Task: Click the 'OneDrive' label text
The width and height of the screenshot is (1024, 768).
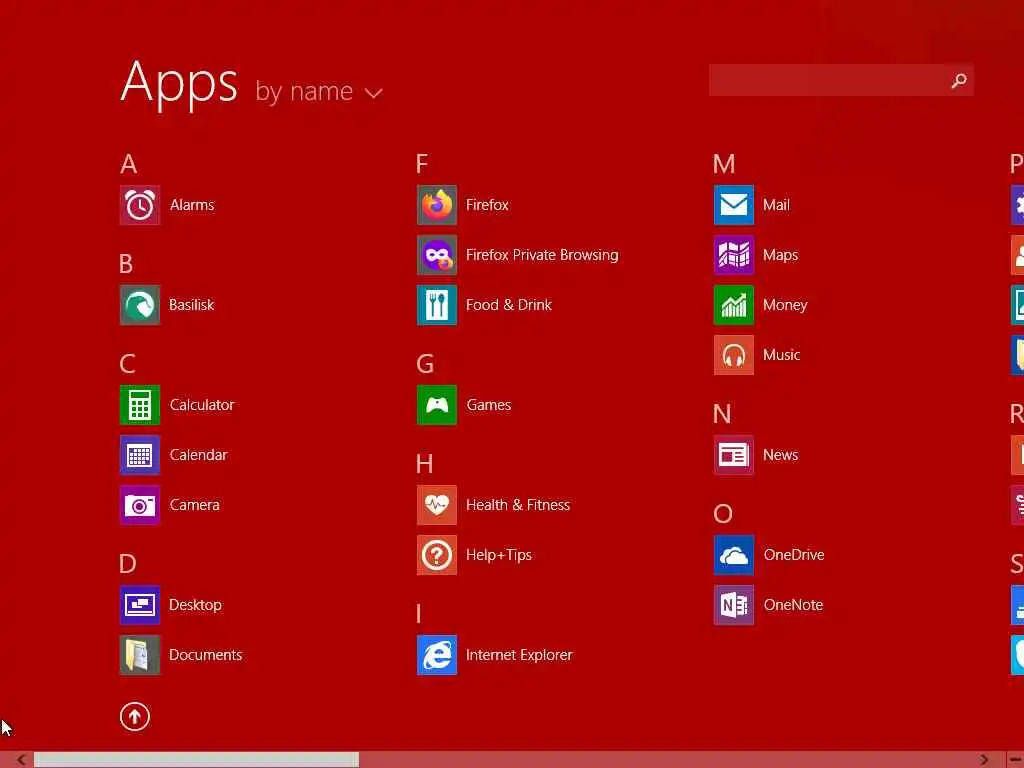Action: click(794, 555)
